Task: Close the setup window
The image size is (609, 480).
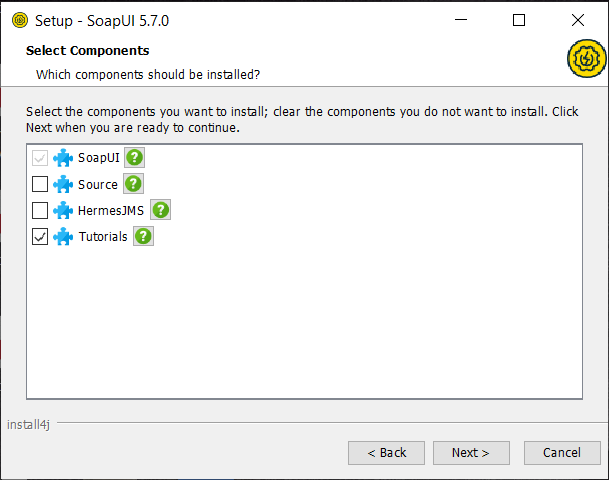Action: (578, 20)
